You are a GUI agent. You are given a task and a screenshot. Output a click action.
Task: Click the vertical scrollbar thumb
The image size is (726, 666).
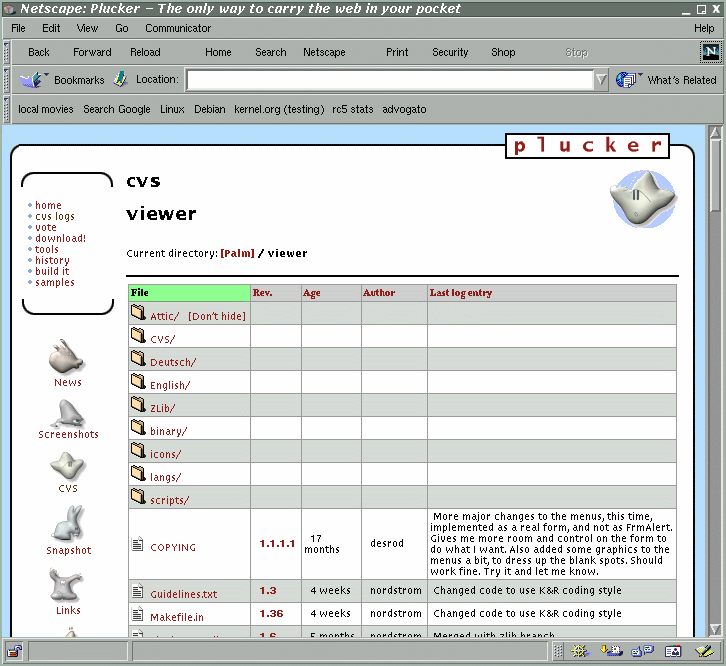tap(715, 175)
